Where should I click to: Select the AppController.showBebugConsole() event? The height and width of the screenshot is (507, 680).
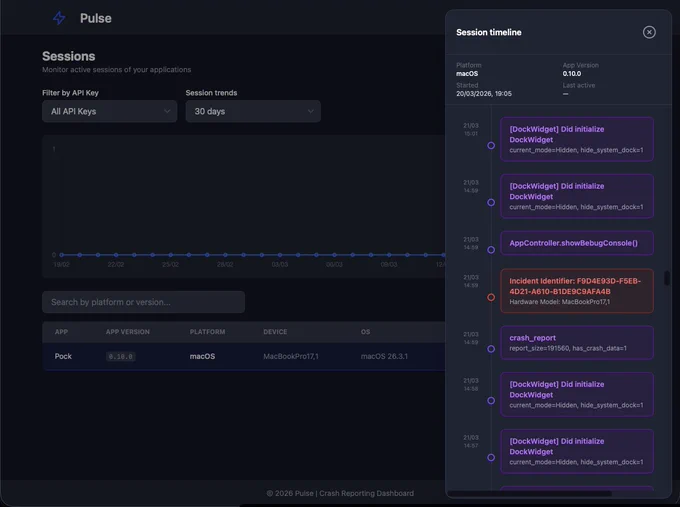coord(577,243)
